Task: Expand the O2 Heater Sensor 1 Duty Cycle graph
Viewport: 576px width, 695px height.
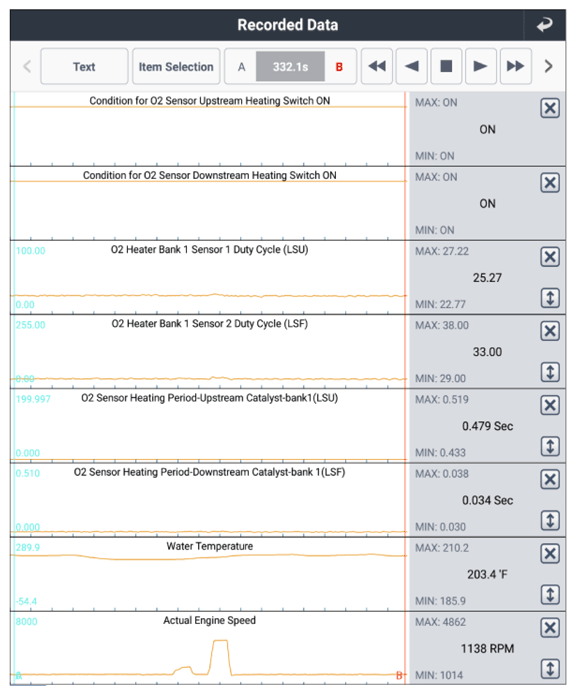Action: point(550,298)
